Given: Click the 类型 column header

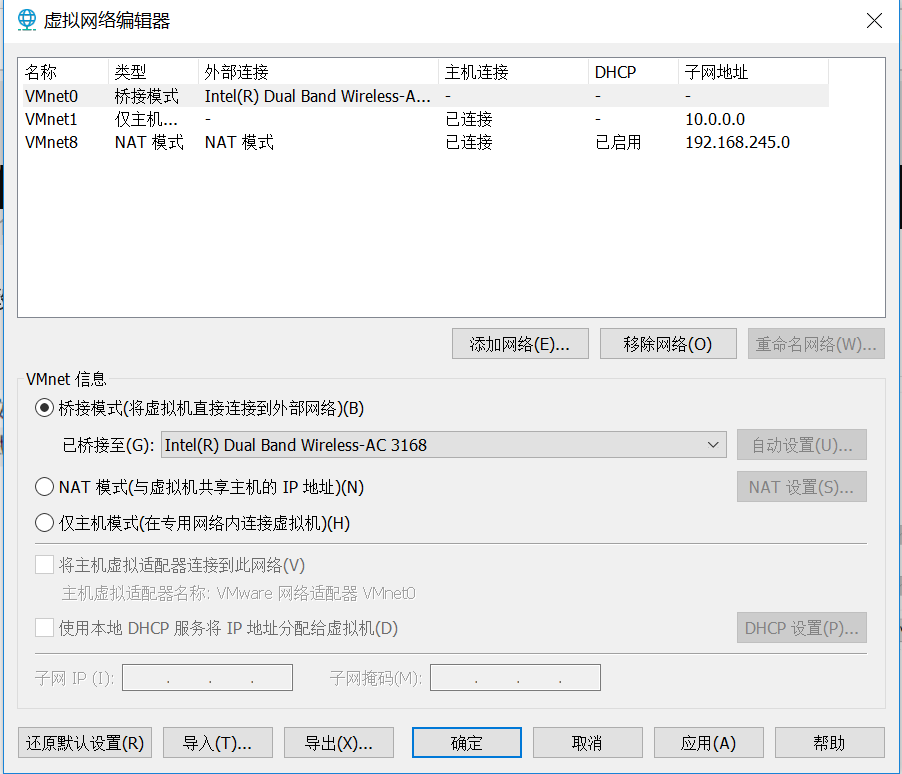Looking at the screenshot, I should click(154, 72).
